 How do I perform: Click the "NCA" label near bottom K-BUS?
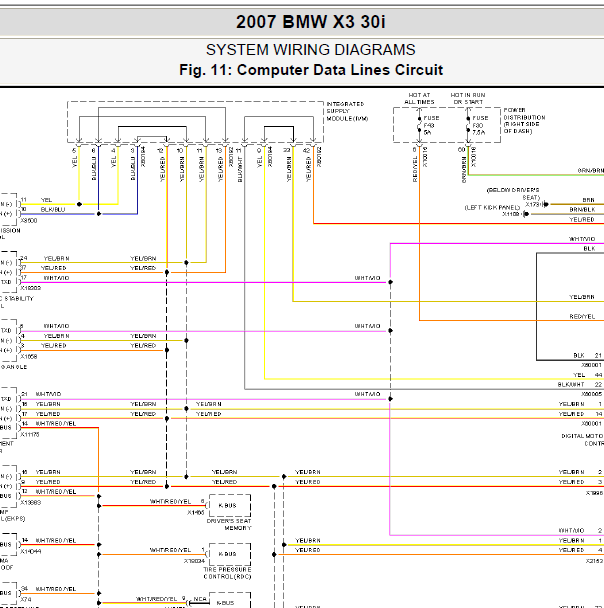(200, 599)
